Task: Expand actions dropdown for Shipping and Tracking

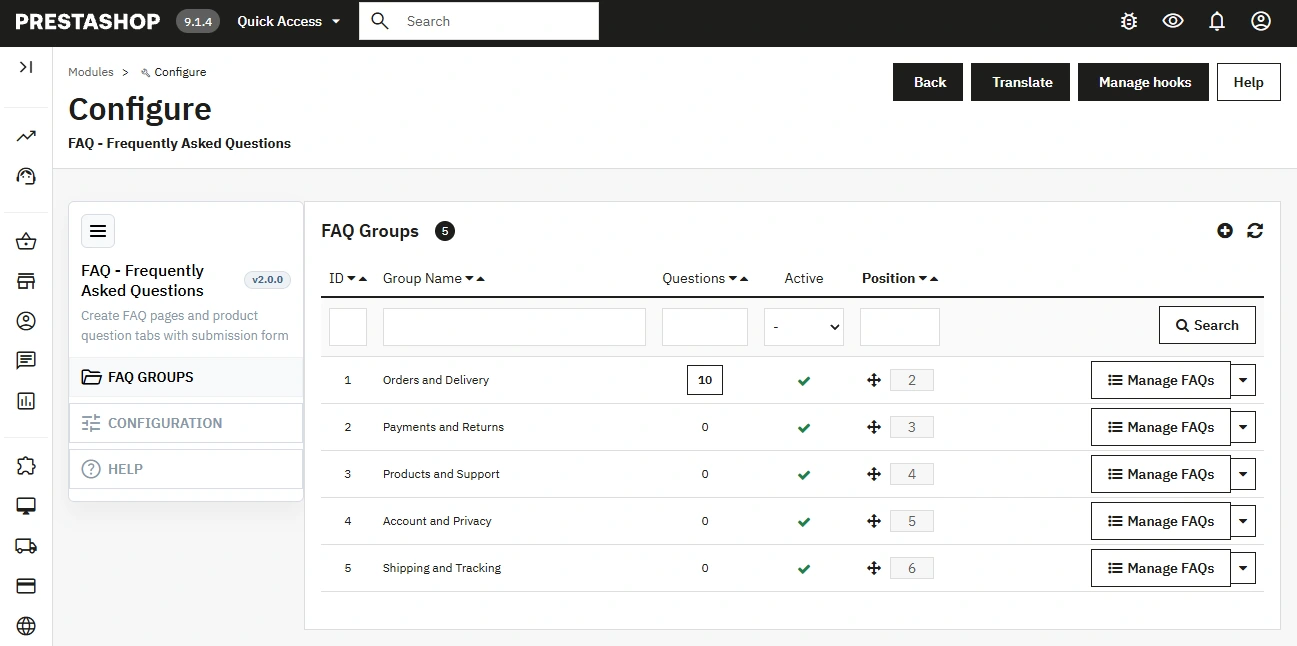Action: coord(1243,568)
